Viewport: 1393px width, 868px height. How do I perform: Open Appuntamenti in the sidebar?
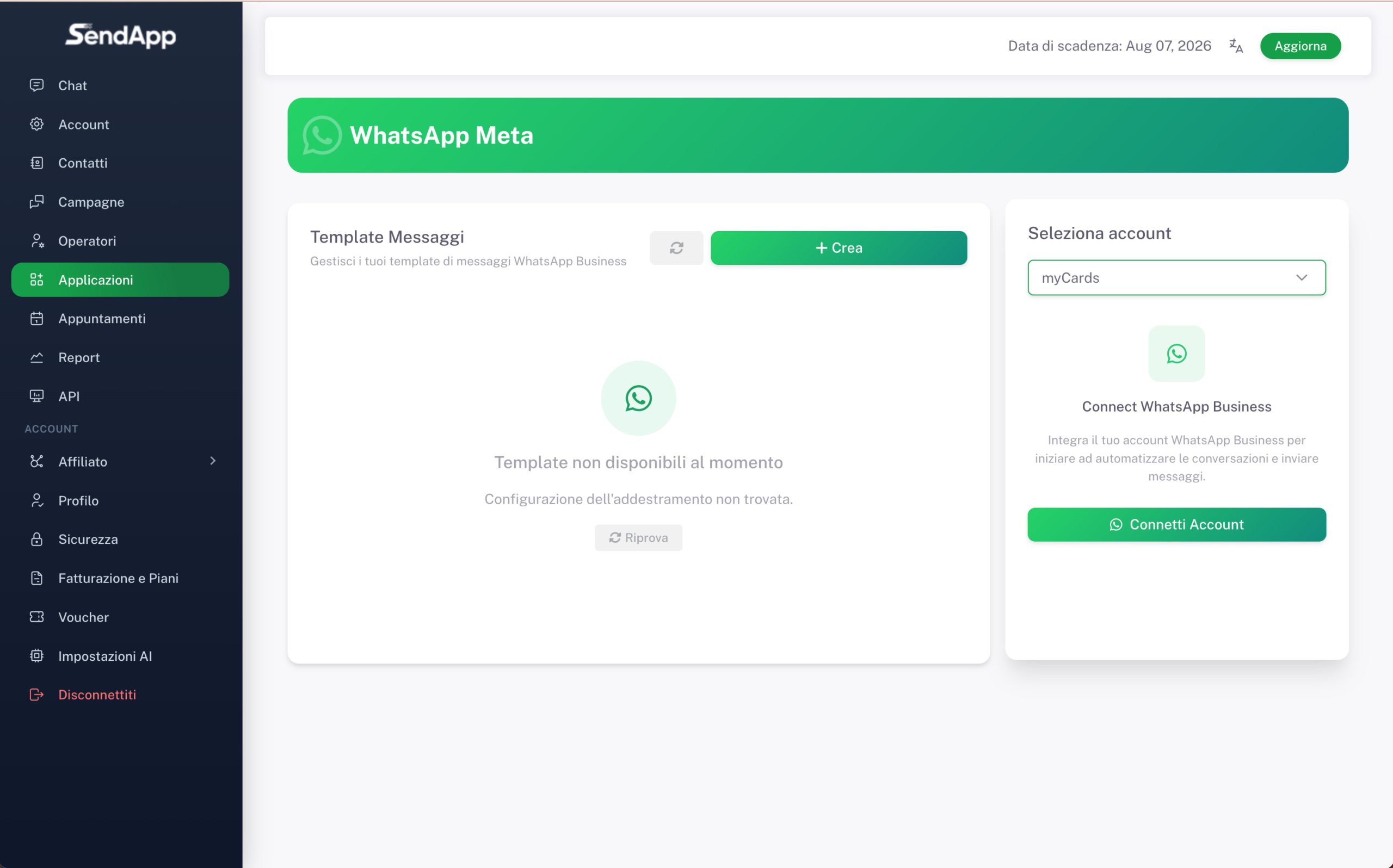coord(102,319)
